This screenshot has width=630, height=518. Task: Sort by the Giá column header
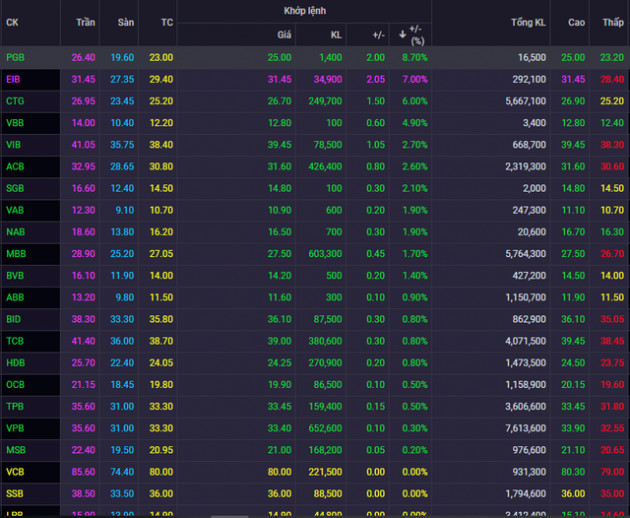[x=284, y=35]
